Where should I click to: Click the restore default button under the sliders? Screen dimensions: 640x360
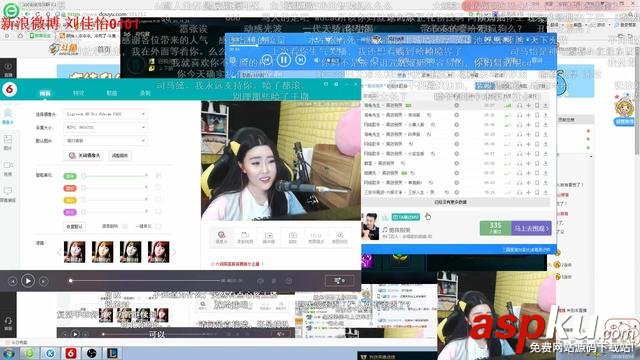(x=74, y=227)
